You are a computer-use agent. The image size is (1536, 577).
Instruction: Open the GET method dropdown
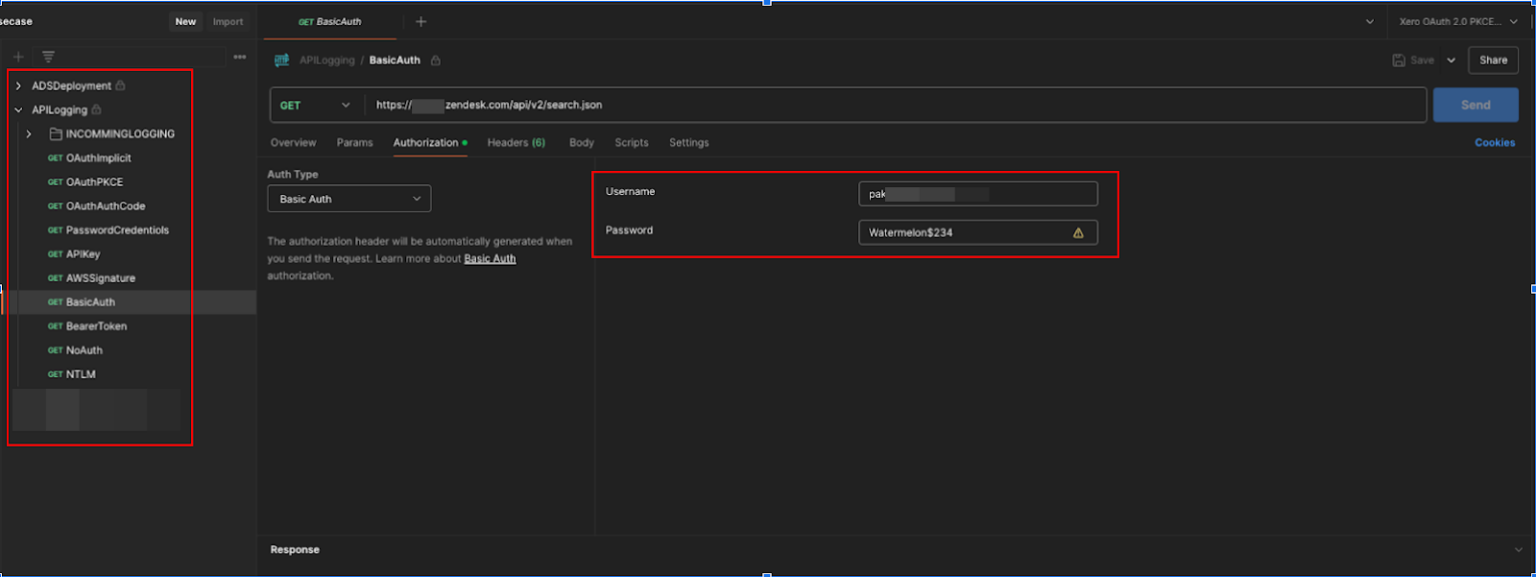pyautogui.click(x=316, y=105)
